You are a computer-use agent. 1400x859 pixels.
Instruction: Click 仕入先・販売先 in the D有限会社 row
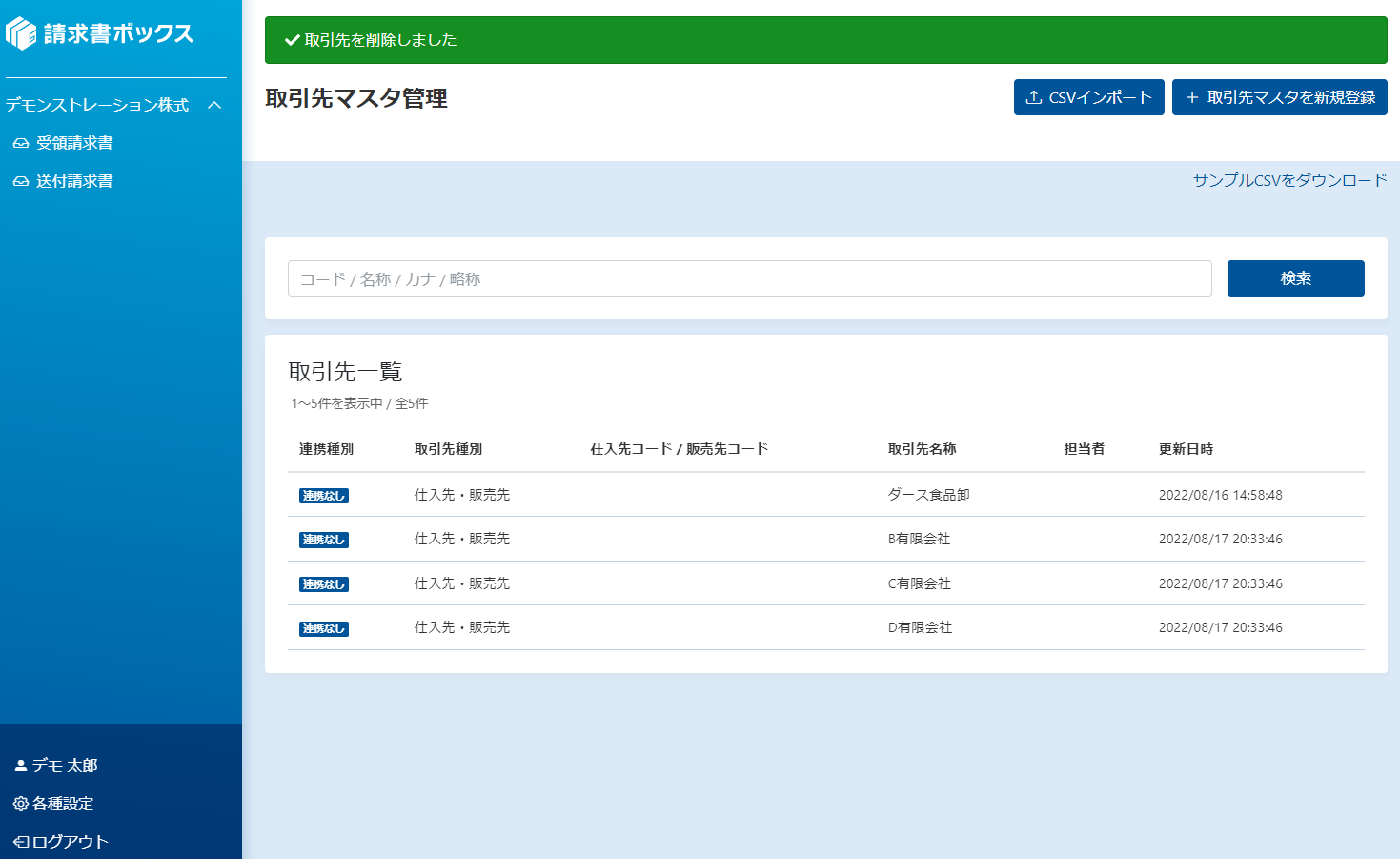pyautogui.click(x=462, y=627)
